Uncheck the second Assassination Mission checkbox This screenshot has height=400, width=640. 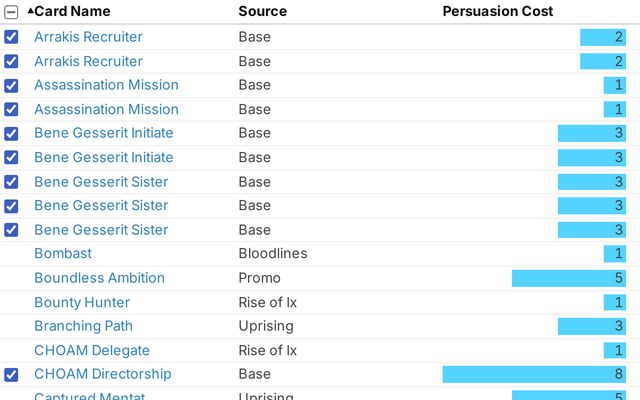coord(11,109)
